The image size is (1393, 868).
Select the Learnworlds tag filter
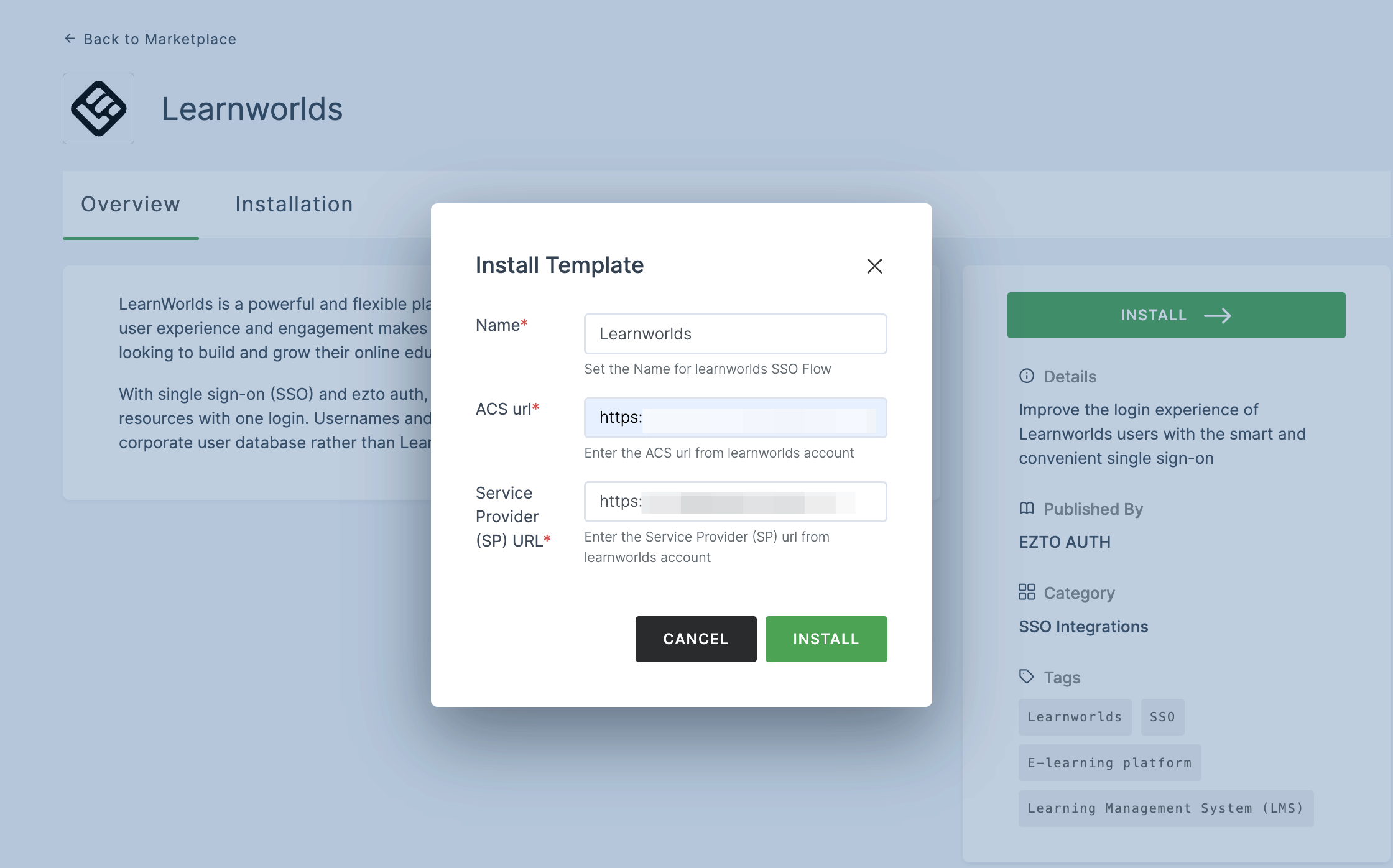point(1074,716)
